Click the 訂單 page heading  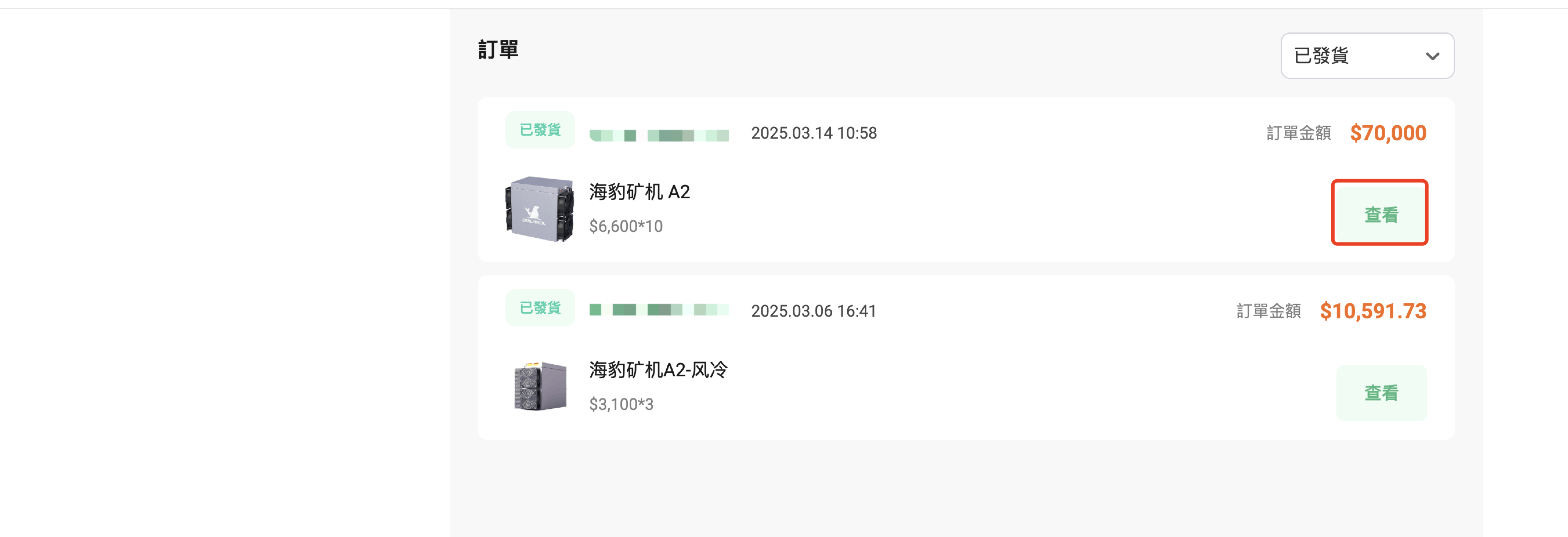tap(498, 49)
